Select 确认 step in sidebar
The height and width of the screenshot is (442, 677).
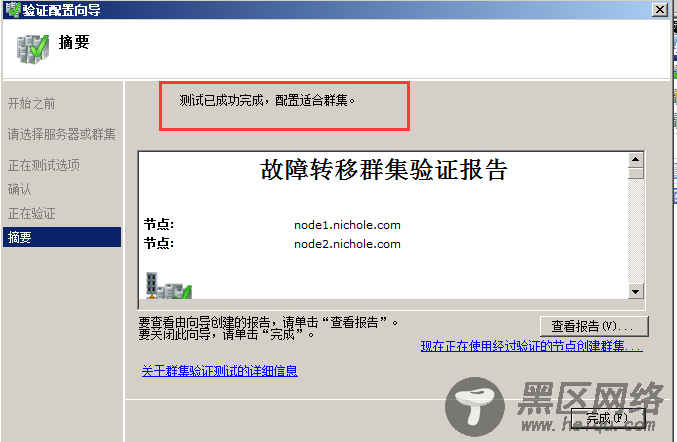(x=19, y=189)
